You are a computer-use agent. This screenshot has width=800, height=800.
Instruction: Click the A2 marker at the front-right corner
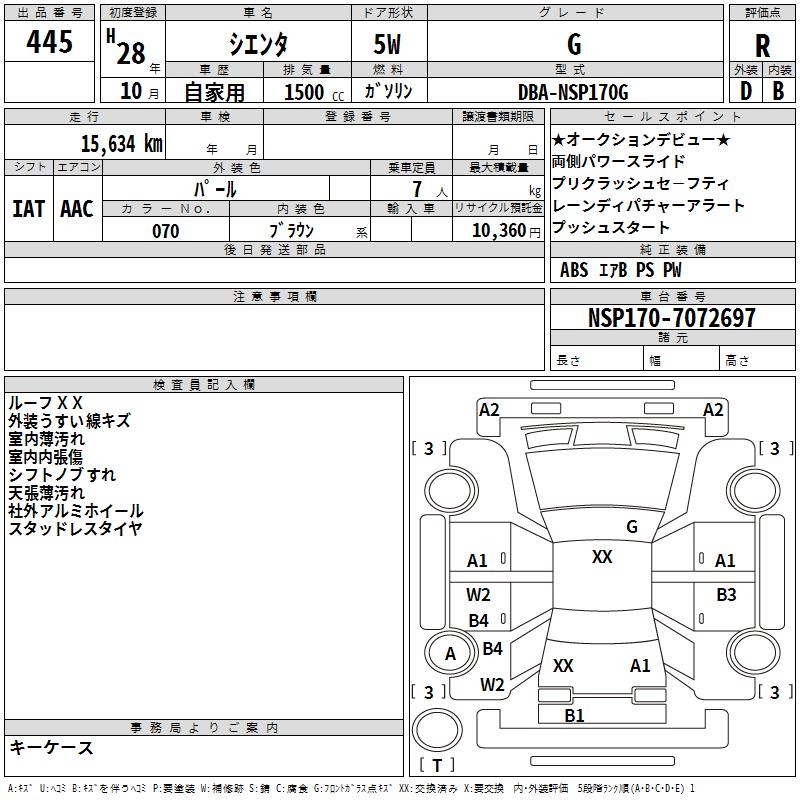[713, 410]
